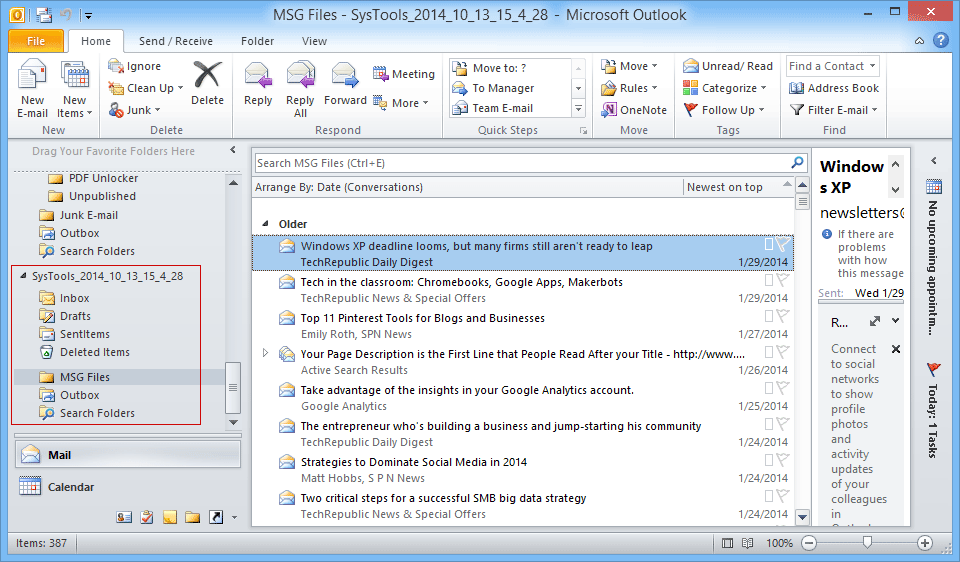Open the MSG Files folder
The width and height of the screenshot is (960, 562).
84,377
